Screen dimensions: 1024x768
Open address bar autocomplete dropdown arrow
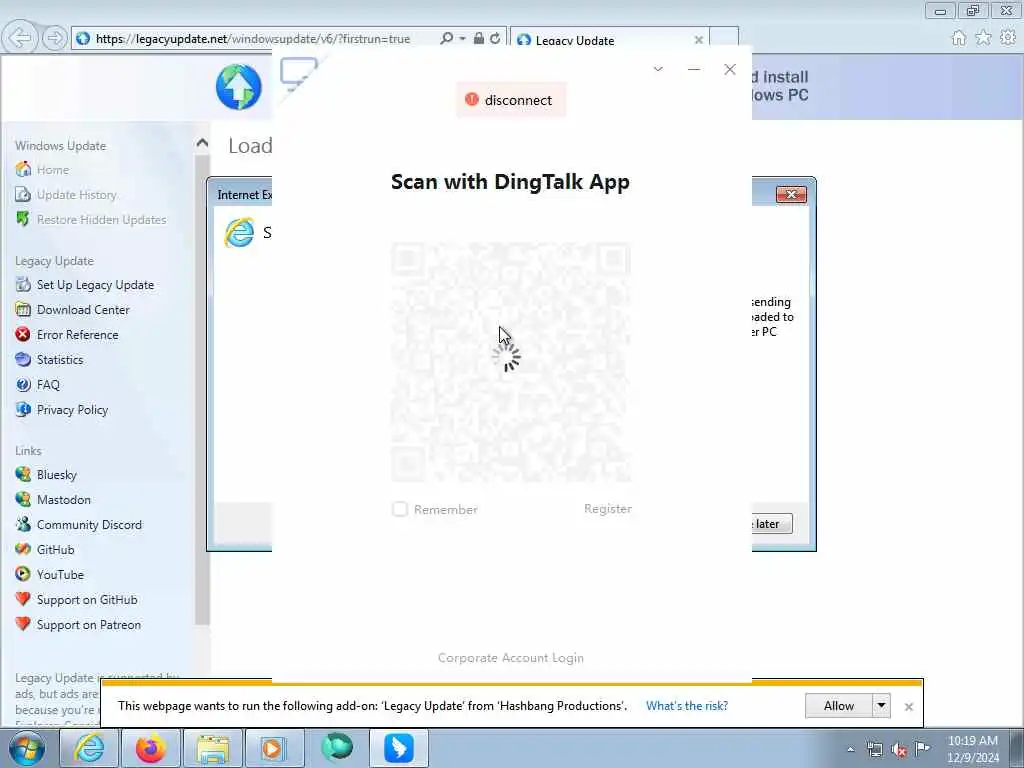[x=462, y=39]
